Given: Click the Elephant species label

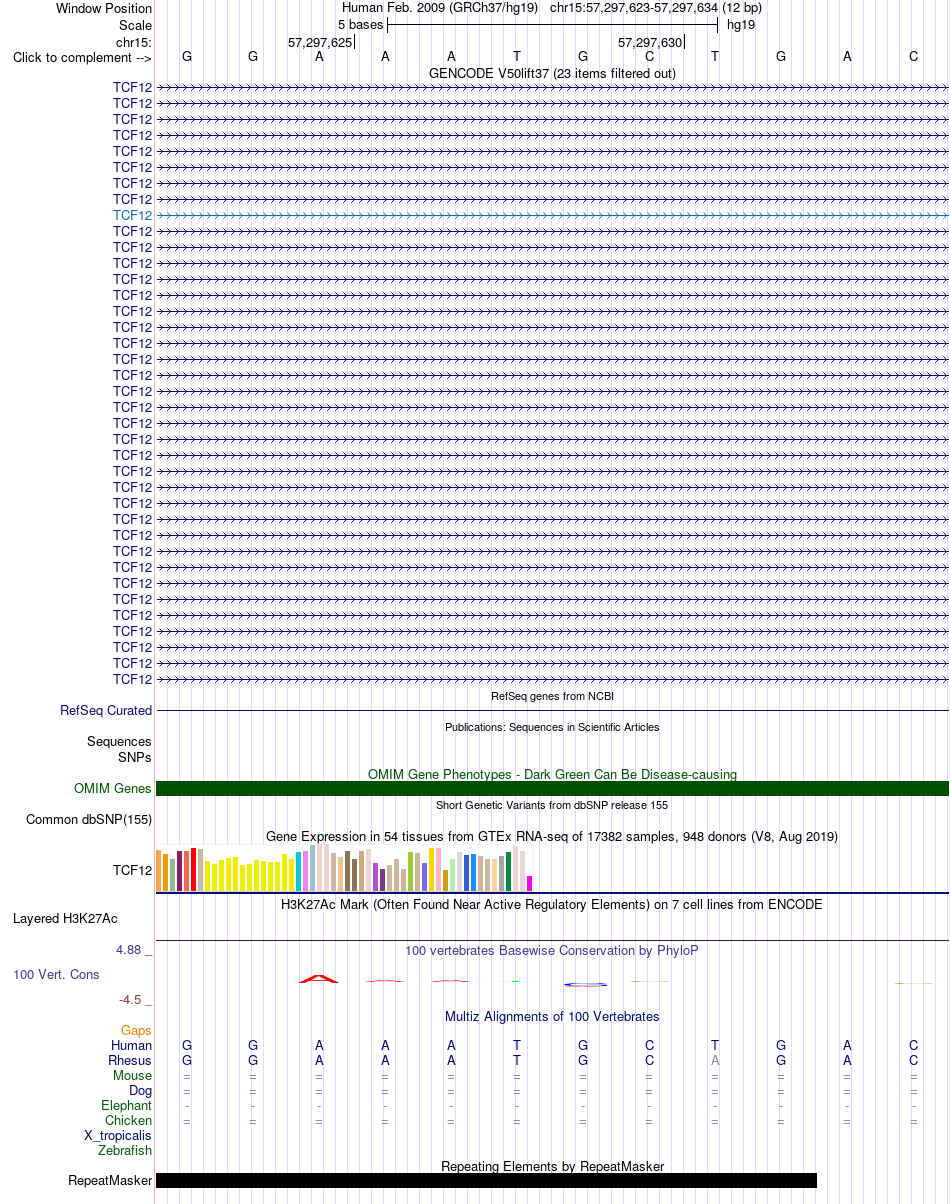Looking at the screenshot, I should pyautogui.click(x=127, y=1105).
